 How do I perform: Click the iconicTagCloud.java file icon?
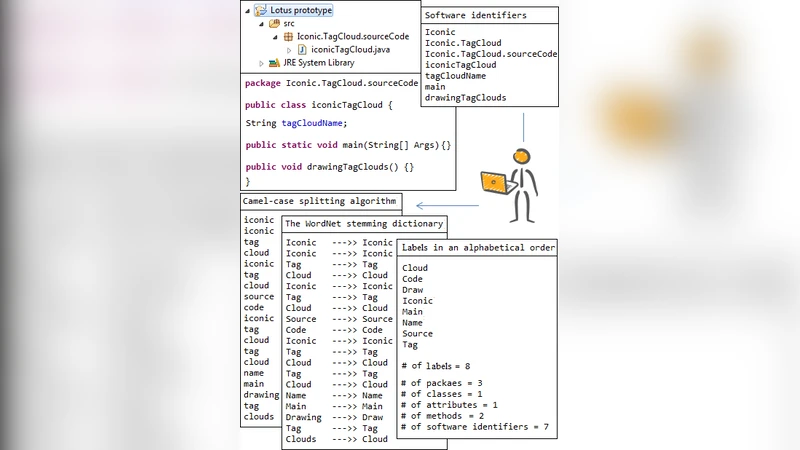tap(302, 49)
